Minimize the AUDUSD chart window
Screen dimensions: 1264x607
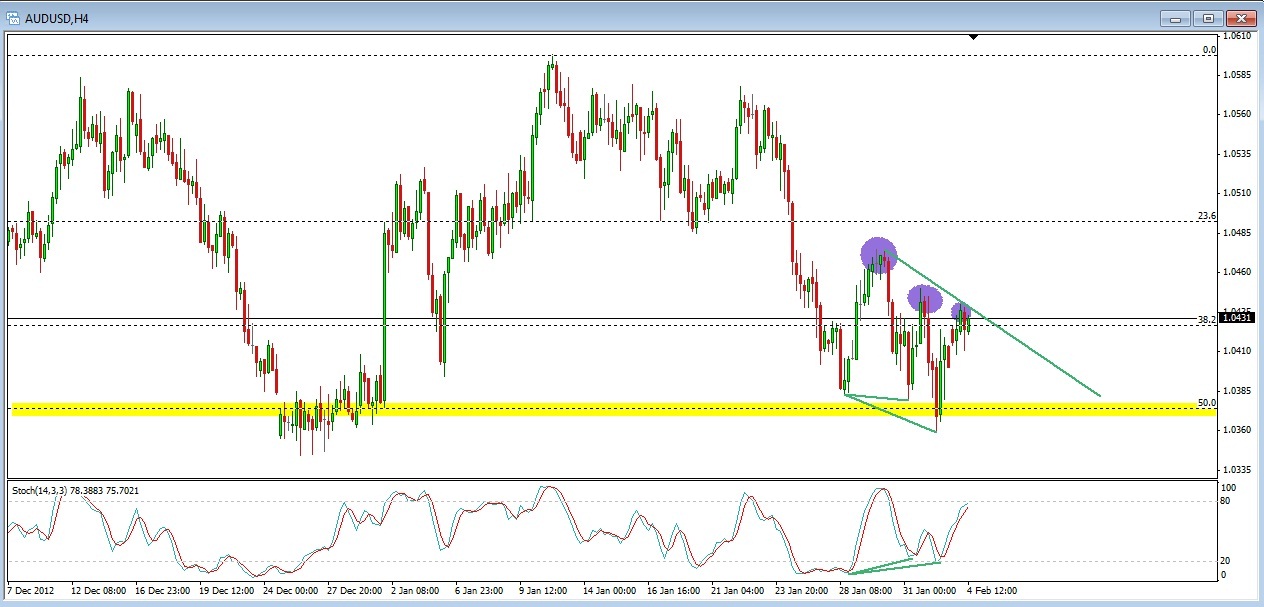click(x=1176, y=18)
